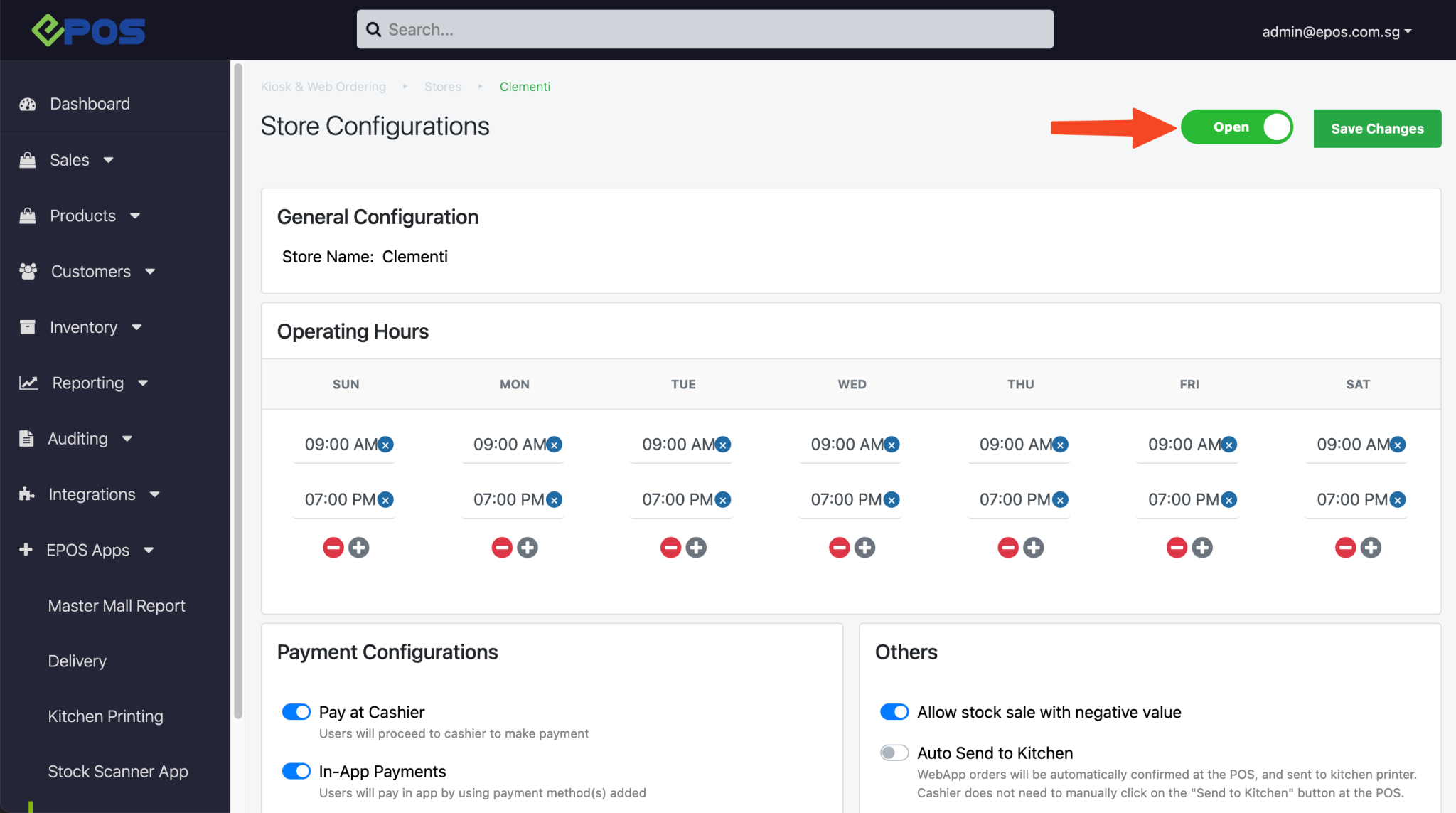Click inside the Search field
Viewport: 1456px width, 813px height.
704,29
